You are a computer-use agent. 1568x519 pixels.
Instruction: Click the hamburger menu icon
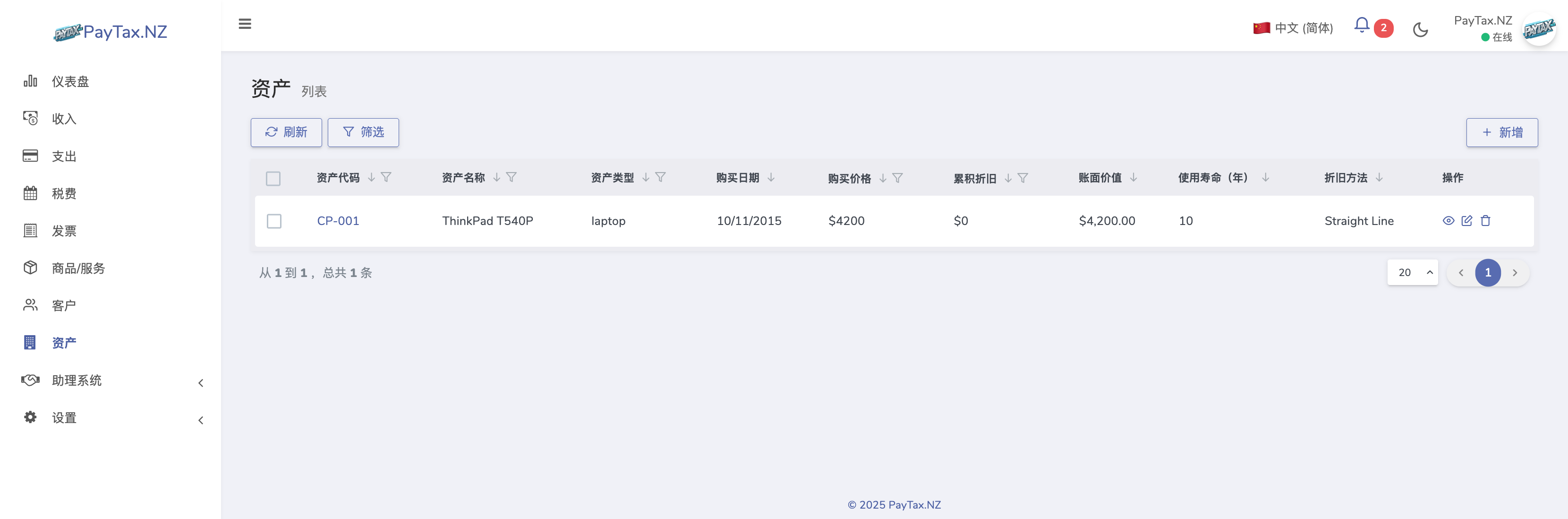[245, 24]
